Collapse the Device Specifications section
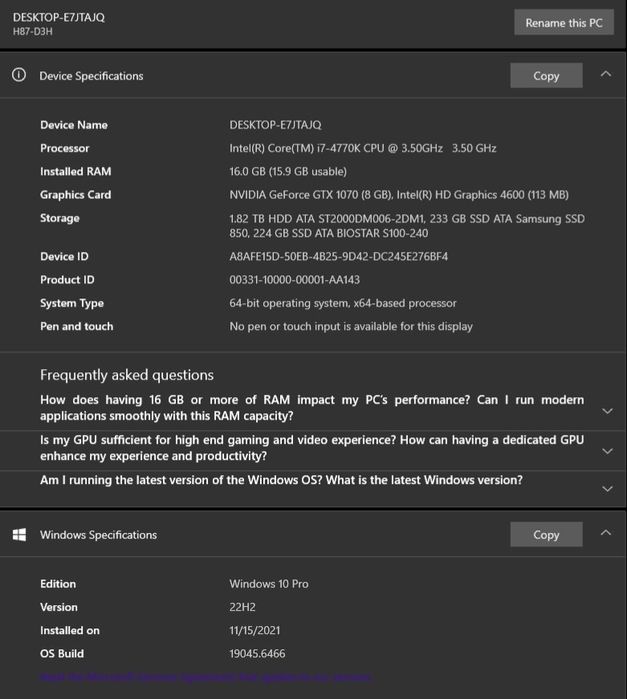Screen dimensions: 627x699 (x=606, y=74)
